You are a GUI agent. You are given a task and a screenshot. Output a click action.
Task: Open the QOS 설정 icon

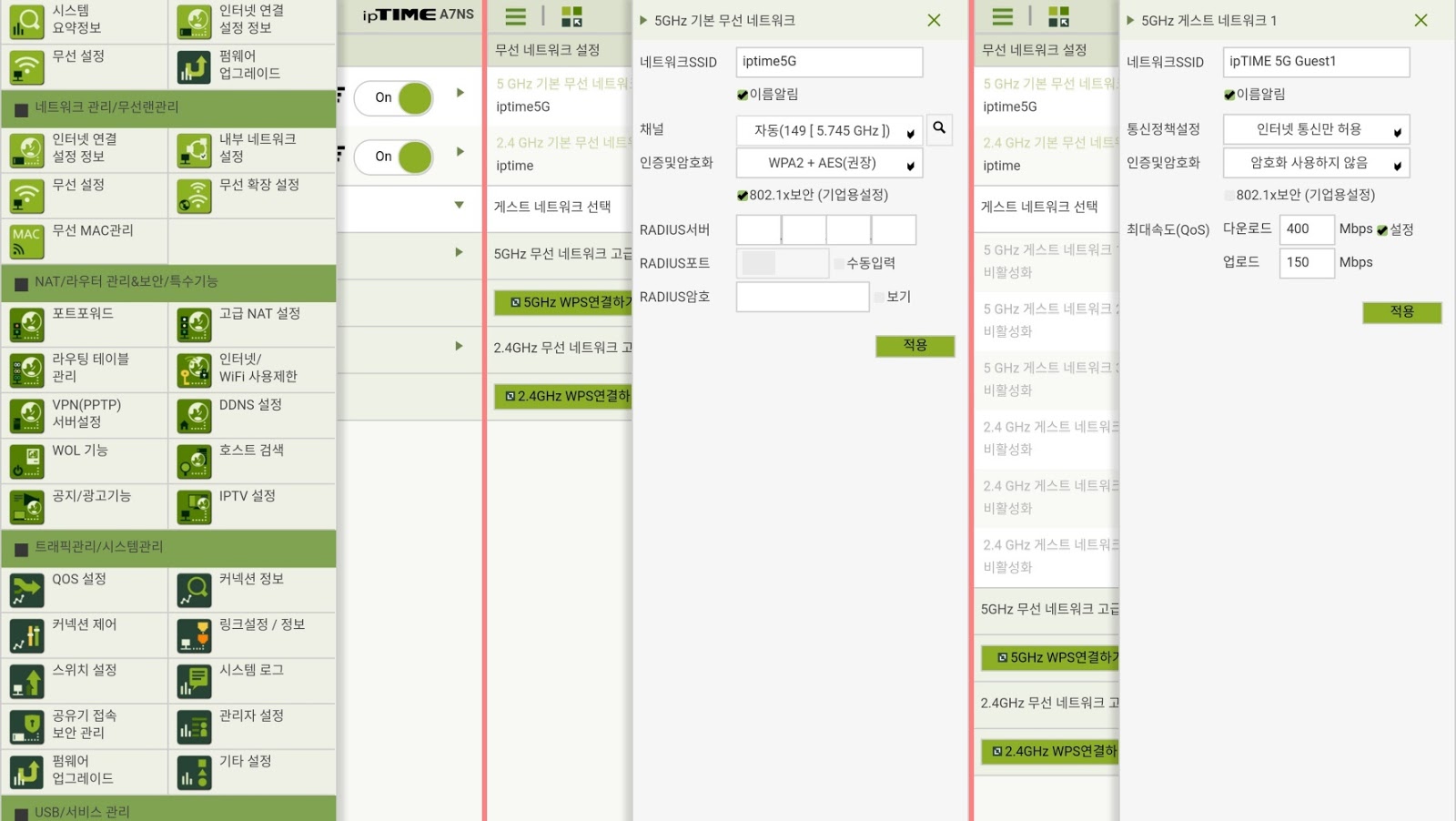coord(27,590)
